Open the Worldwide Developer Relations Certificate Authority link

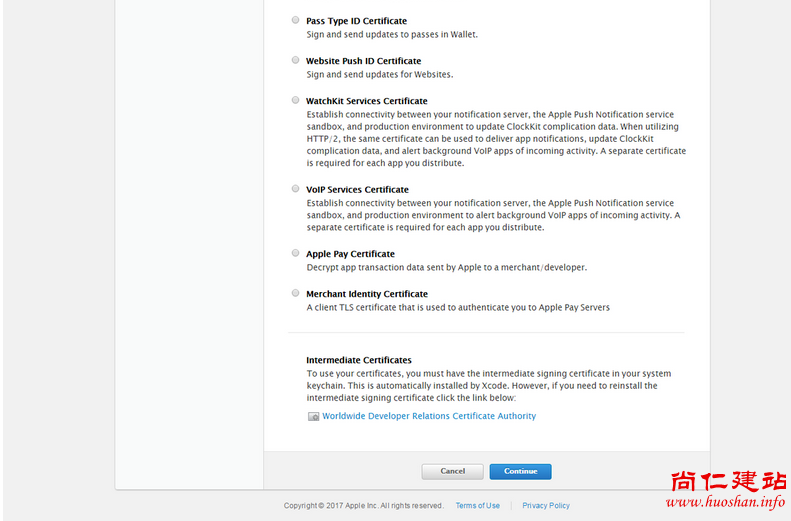428,416
